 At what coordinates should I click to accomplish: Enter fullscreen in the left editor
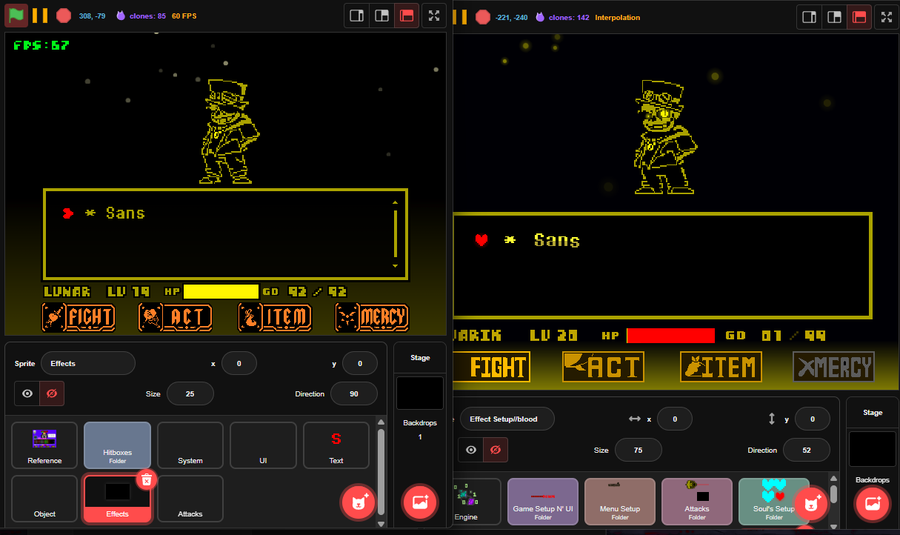tap(434, 15)
